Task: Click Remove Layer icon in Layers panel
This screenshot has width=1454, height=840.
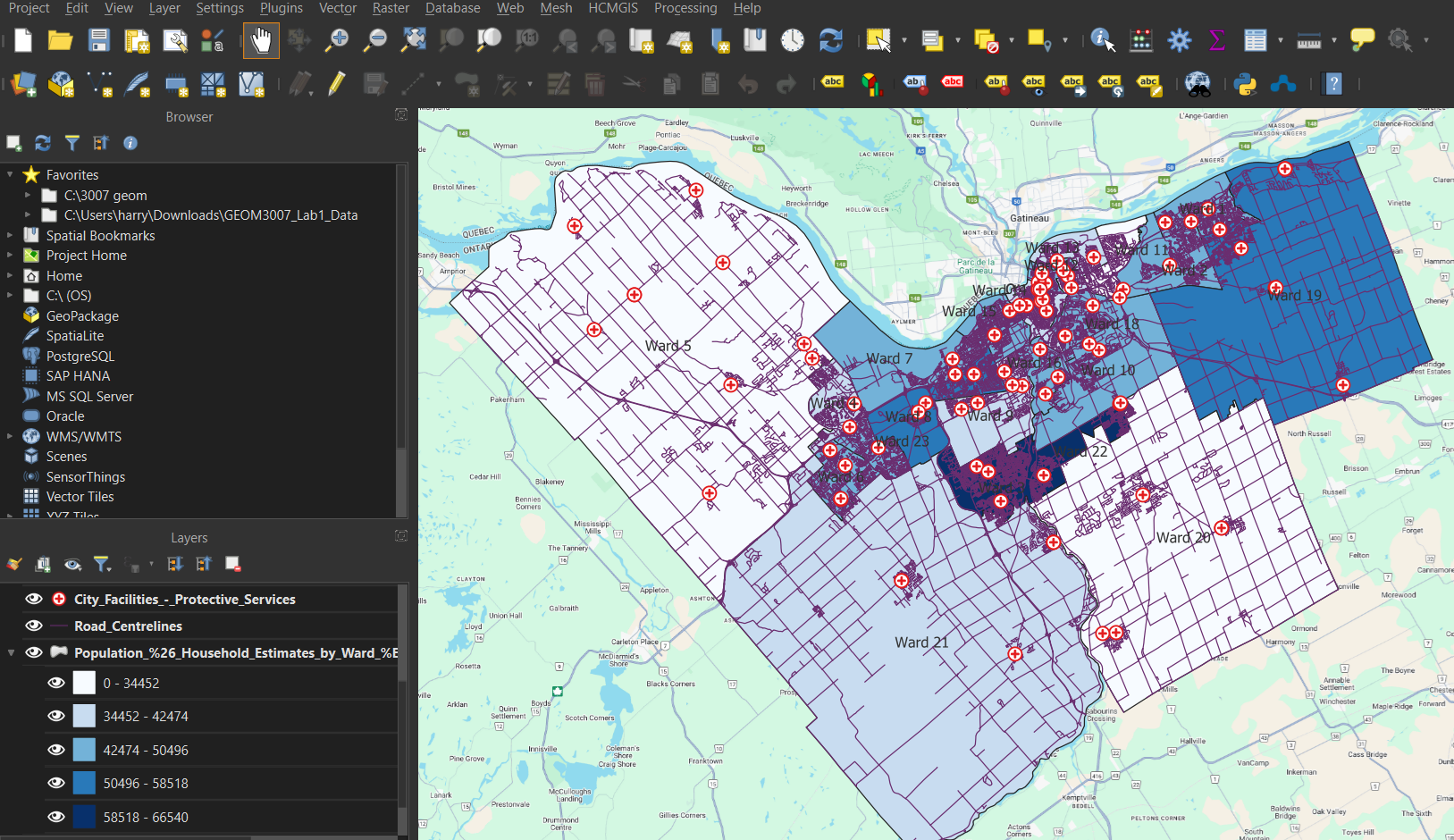Action: (233, 564)
